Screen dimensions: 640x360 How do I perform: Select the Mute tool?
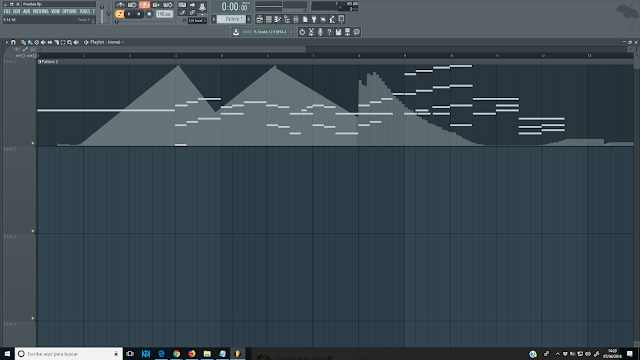pyautogui.click(x=43, y=42)
